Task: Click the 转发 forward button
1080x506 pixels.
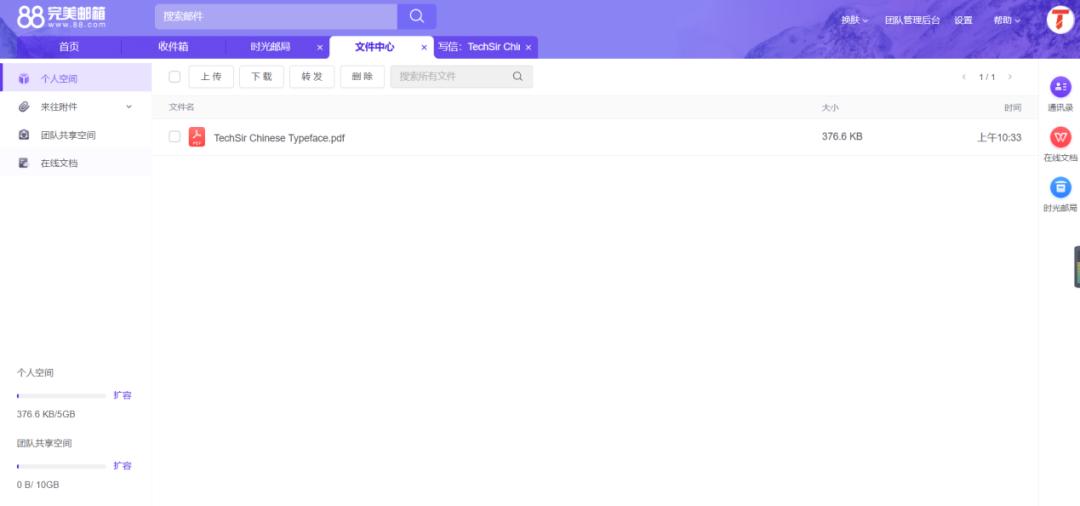Action: click(x=312, y=76)
